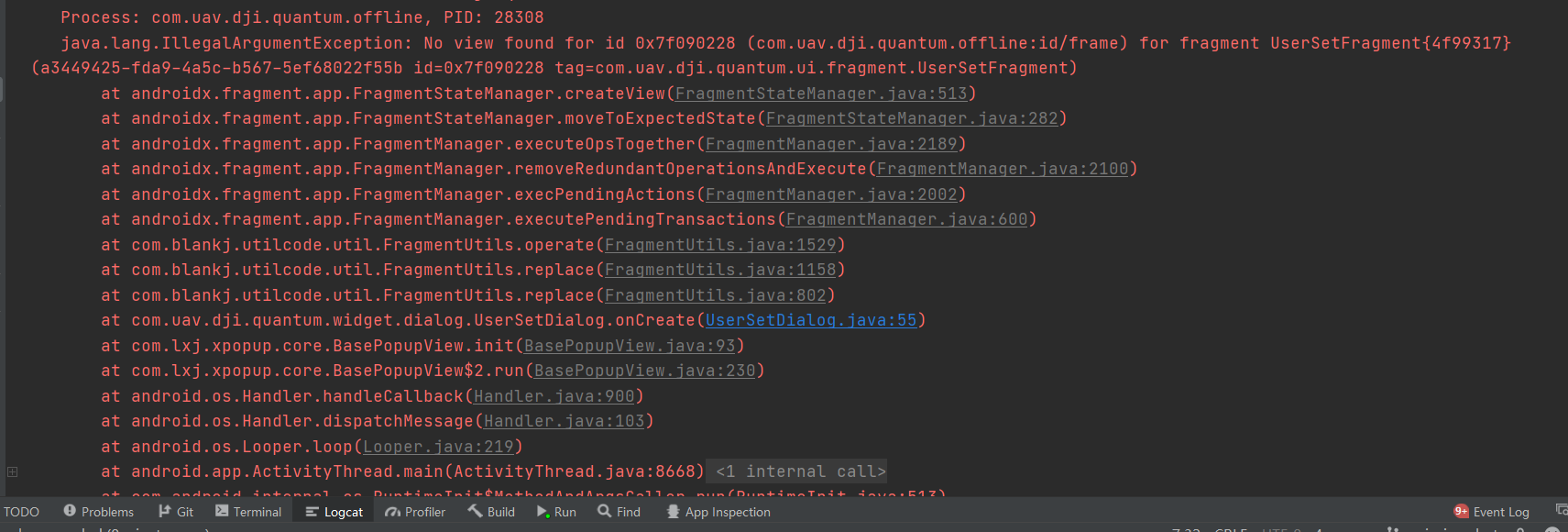The height and width of the screenshot is (532, 1568).
Task: Show the Build tool window
Action: [x=491, y=512]
